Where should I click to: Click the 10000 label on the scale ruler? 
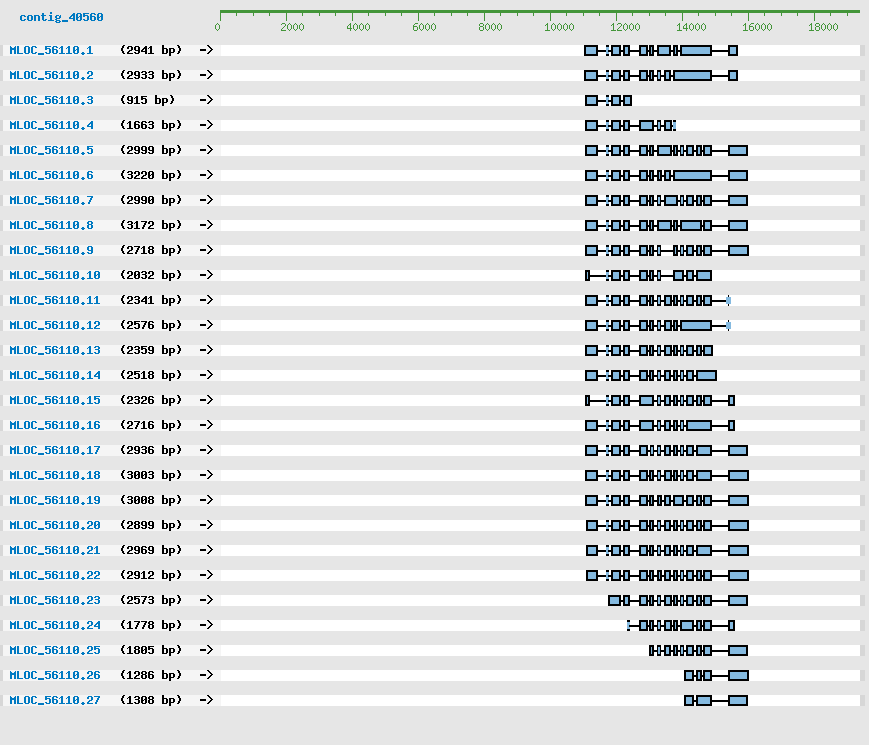[557, 27]
